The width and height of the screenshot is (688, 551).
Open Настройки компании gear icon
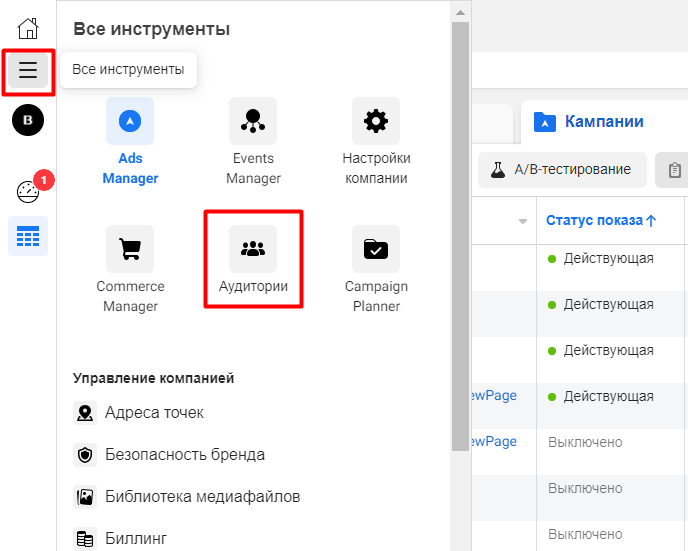[x=376, y=142]
